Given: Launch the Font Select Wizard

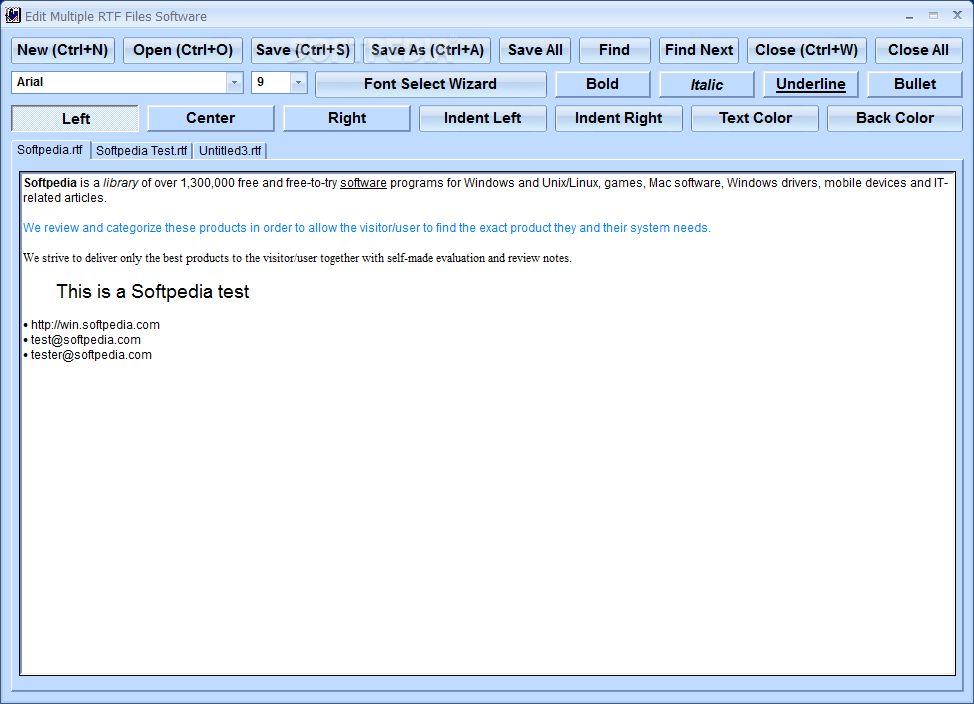Looking at the screenshot, I should point(430,84).
